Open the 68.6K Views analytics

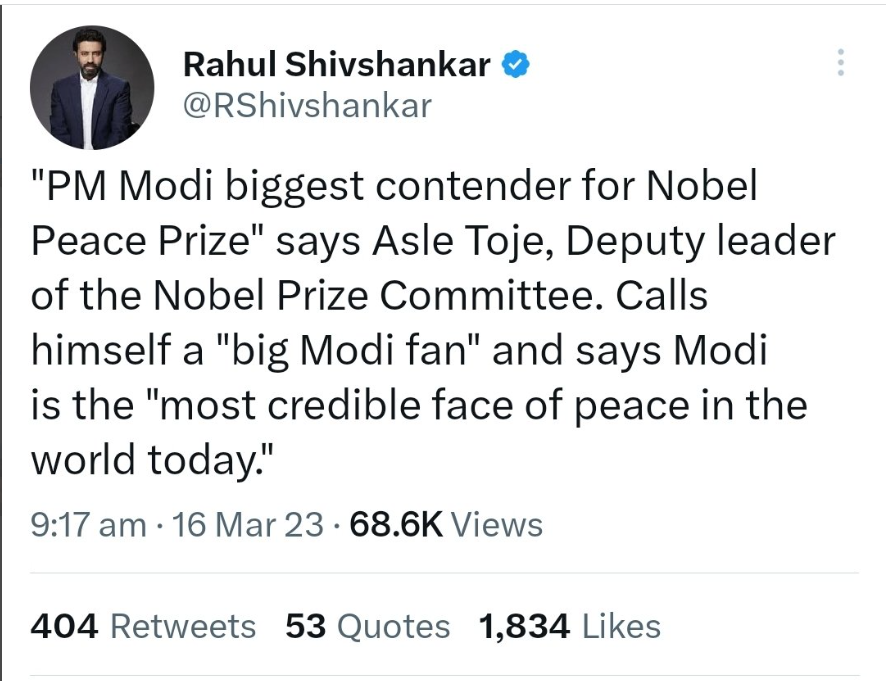[446, 524]
